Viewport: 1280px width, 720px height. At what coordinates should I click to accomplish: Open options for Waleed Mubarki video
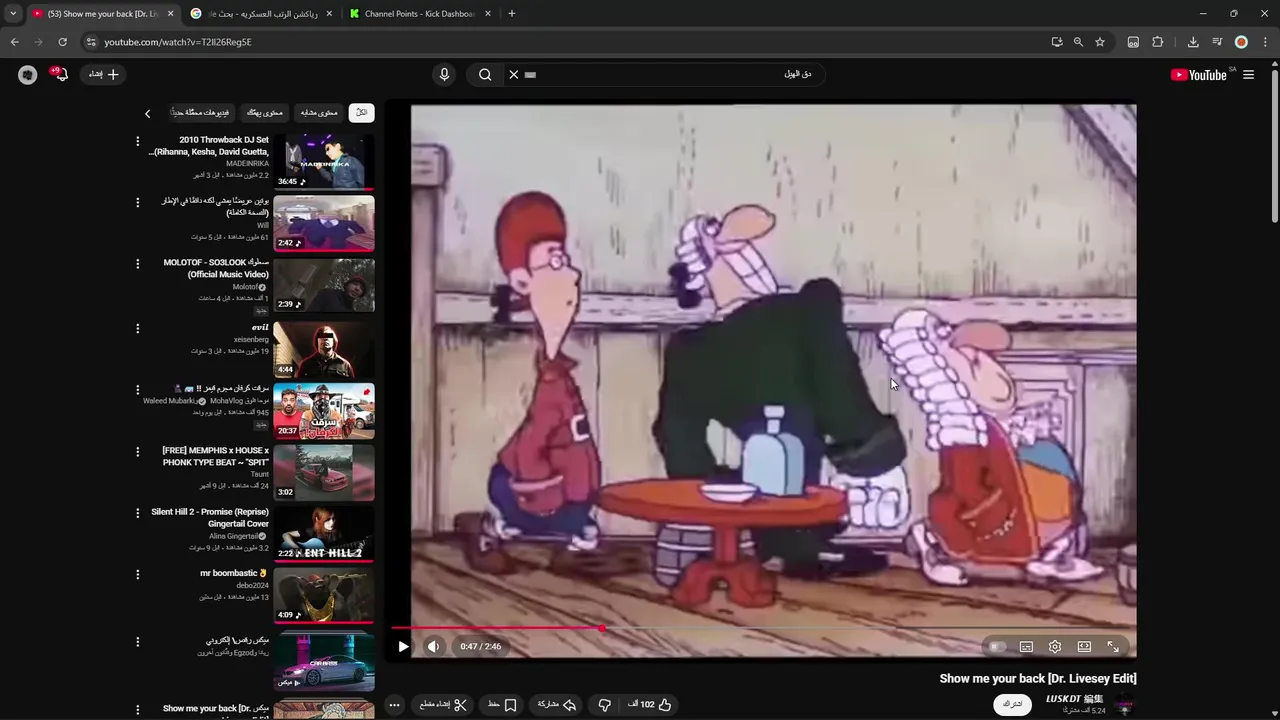138,389
